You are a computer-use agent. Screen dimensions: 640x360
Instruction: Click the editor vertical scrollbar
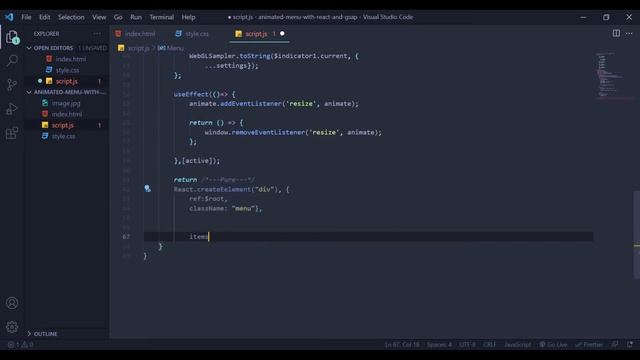tap(637, 235)
